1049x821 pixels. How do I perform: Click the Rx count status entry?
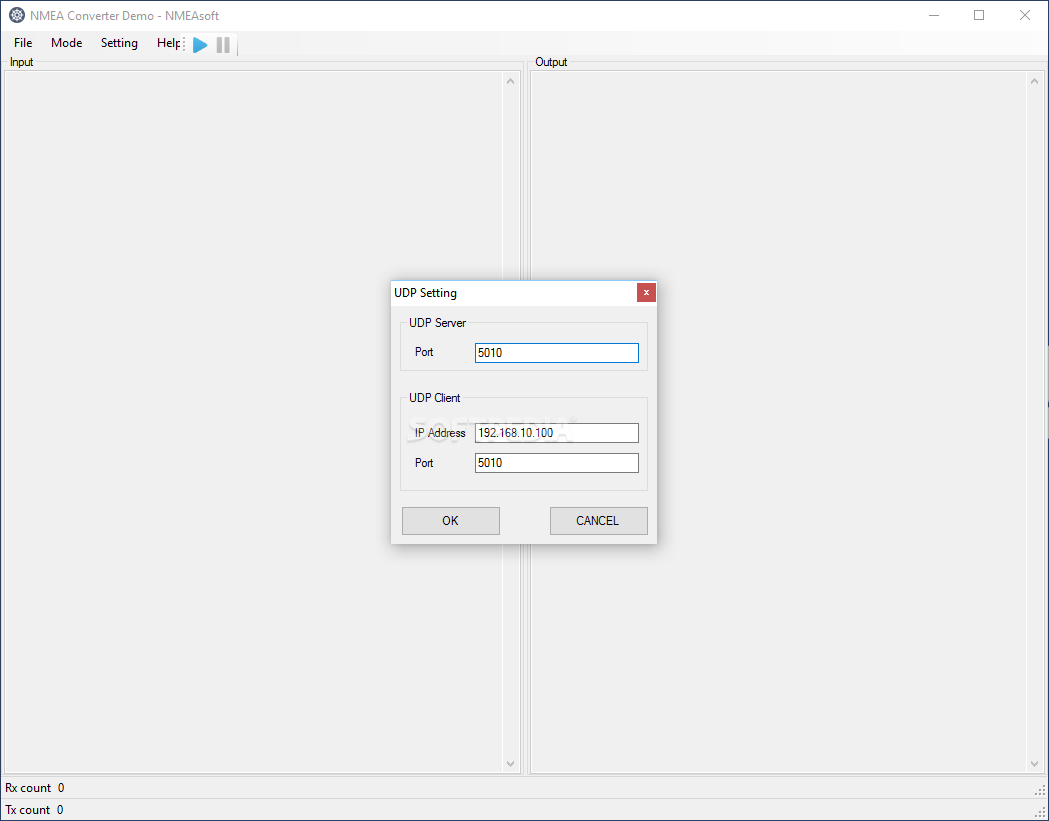(x=35, y=788)
